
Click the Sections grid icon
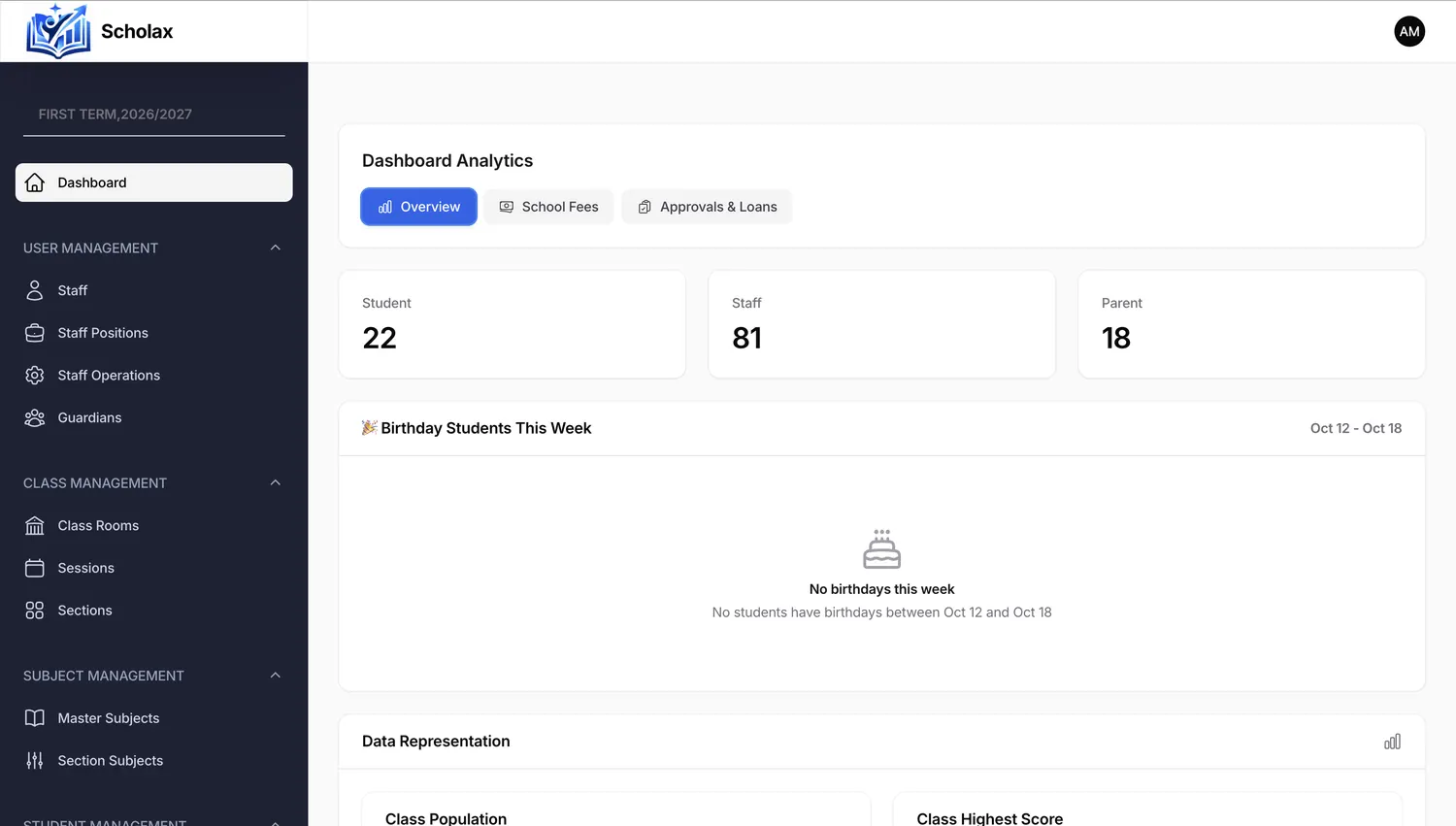pos(35,611)
